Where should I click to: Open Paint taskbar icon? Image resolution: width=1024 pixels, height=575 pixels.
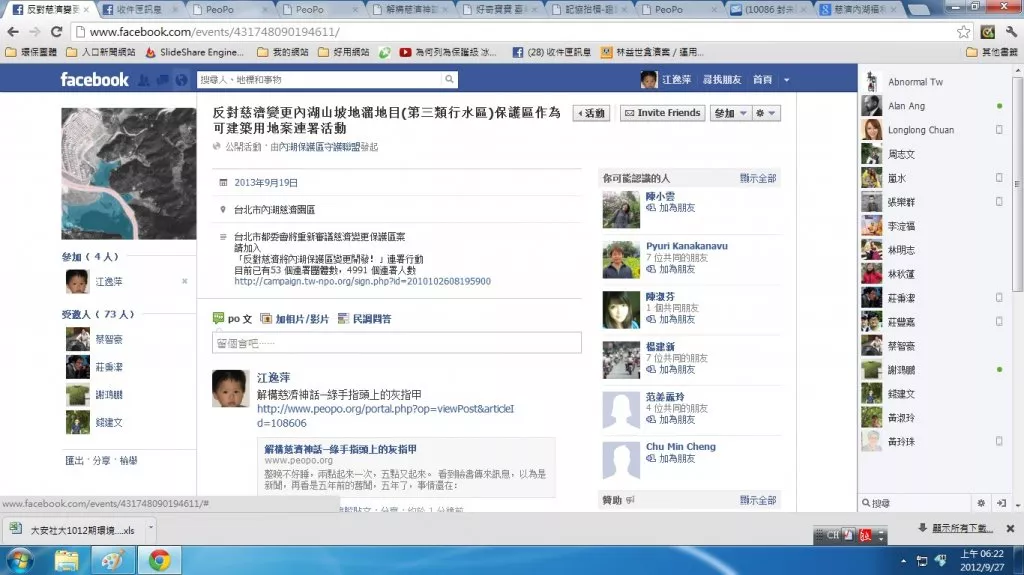[x=112, y=561]
